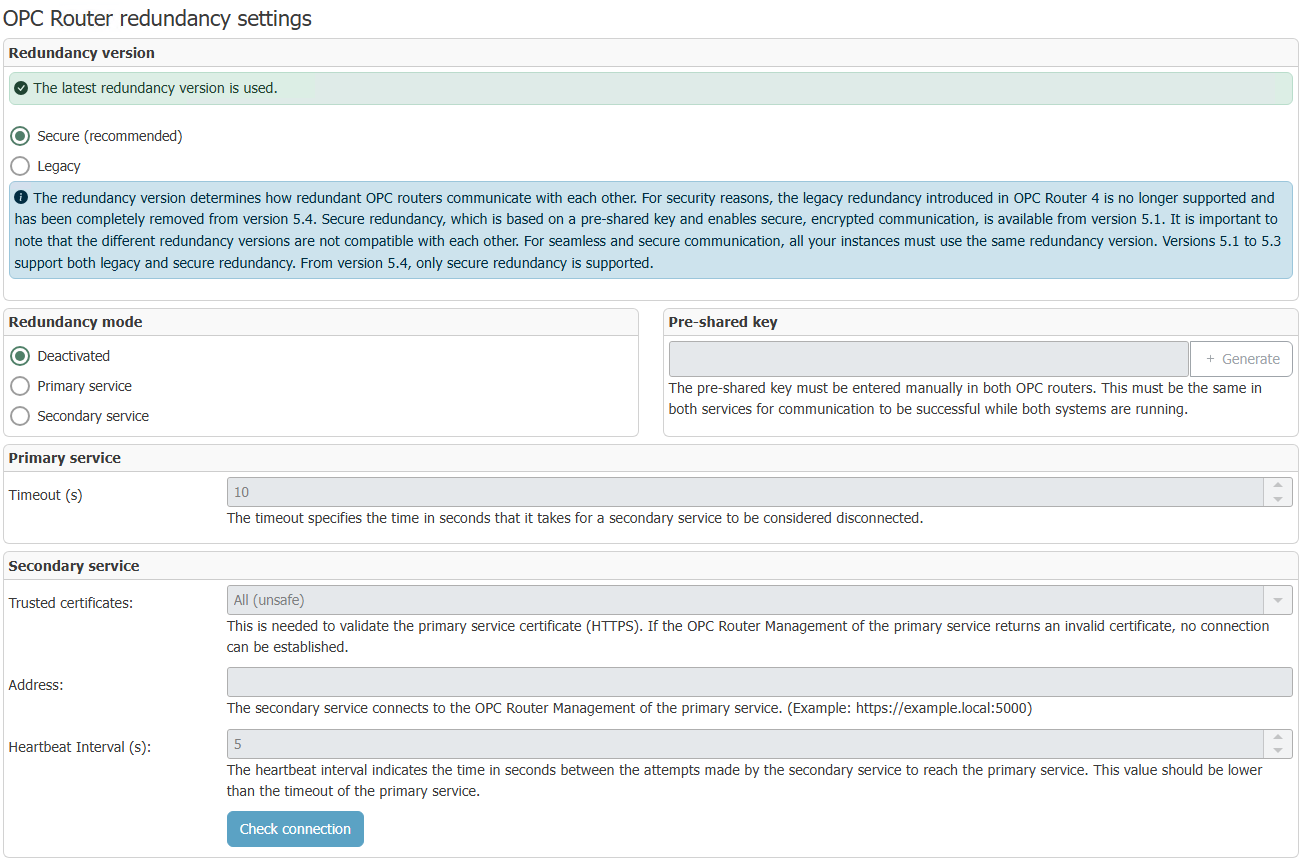Click the 'Redundancy version' section header

tap(82, 52)
